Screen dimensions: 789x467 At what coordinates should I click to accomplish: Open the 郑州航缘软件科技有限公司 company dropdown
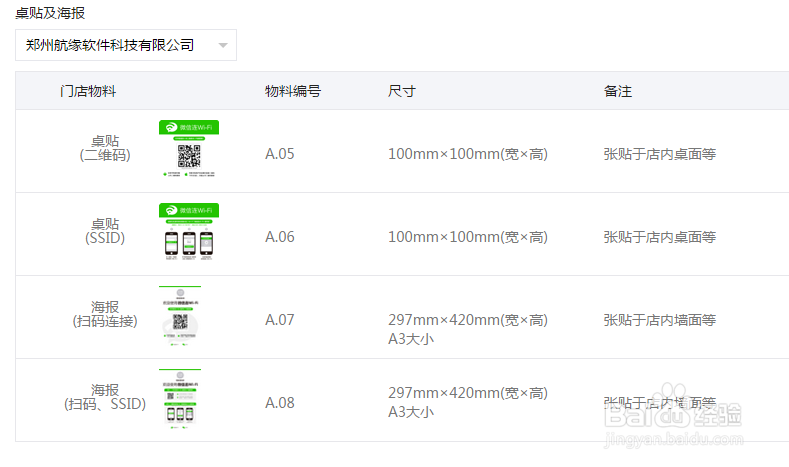point(110,45)
